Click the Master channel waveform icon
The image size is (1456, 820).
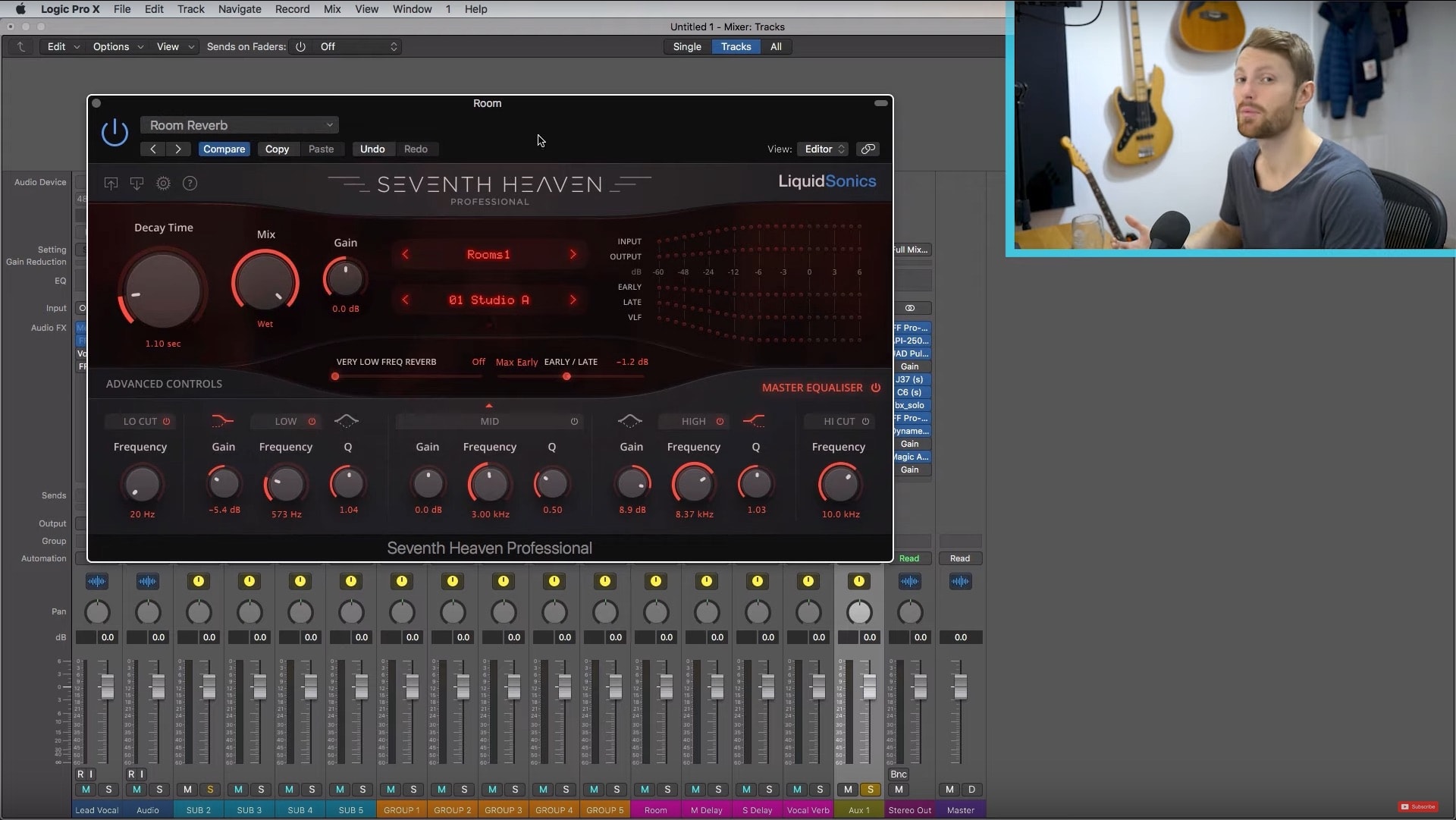[x=960, y=582]
